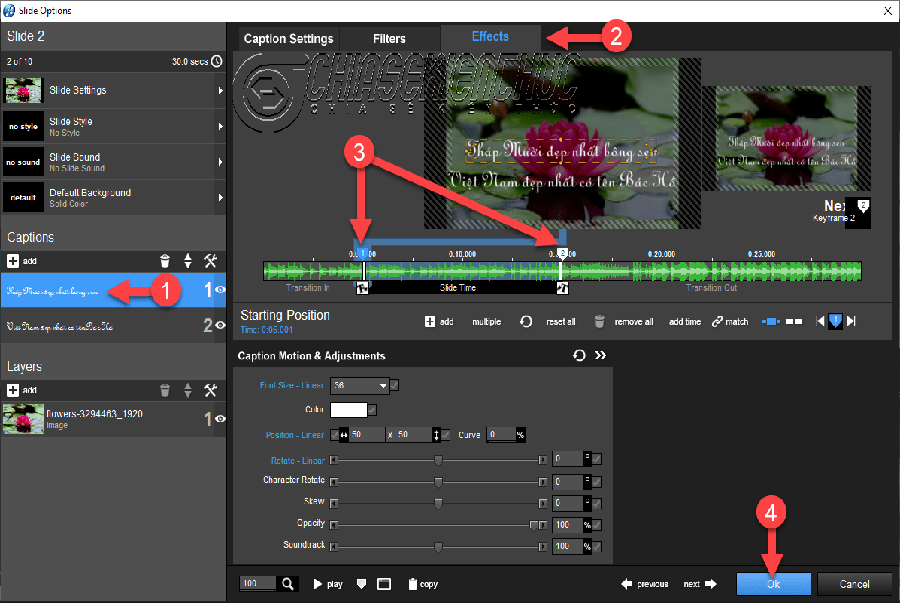
Task: Open Position - Linear interpolation menu
Action: pyautogui.click(x=295, y=435)
